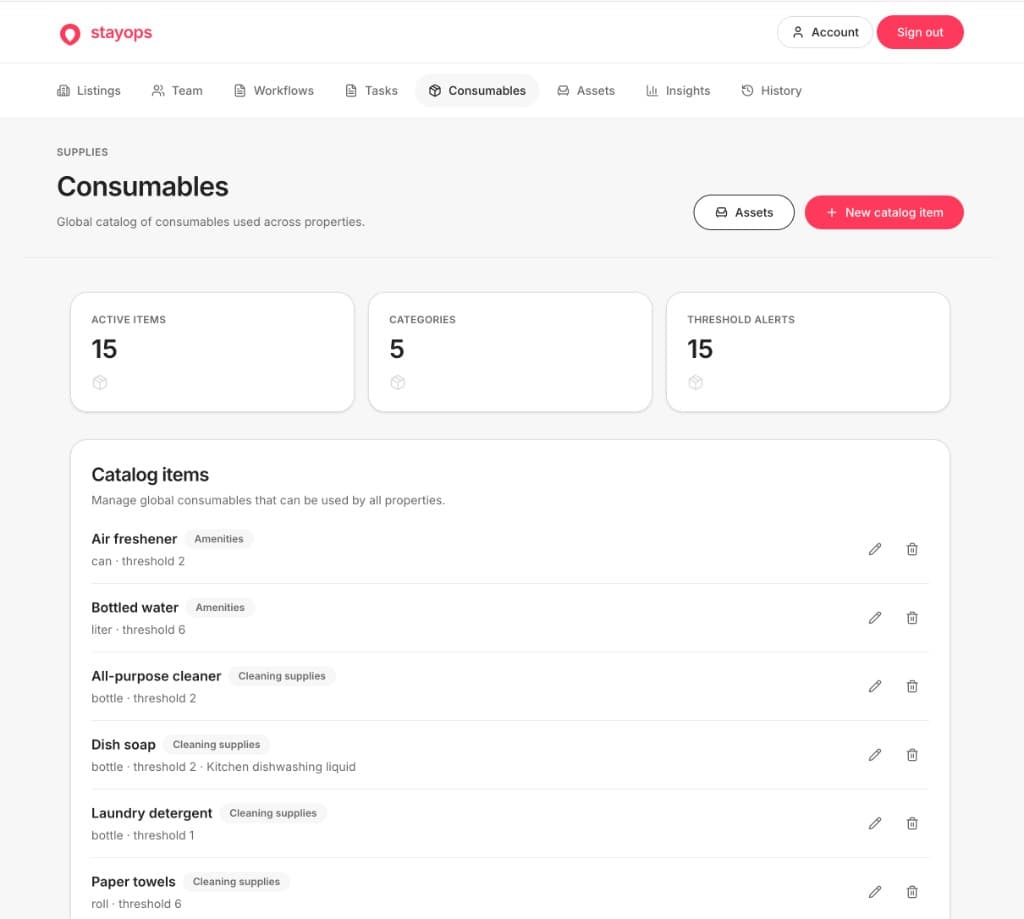Edit the Laundry detergent item

point(874,824)
